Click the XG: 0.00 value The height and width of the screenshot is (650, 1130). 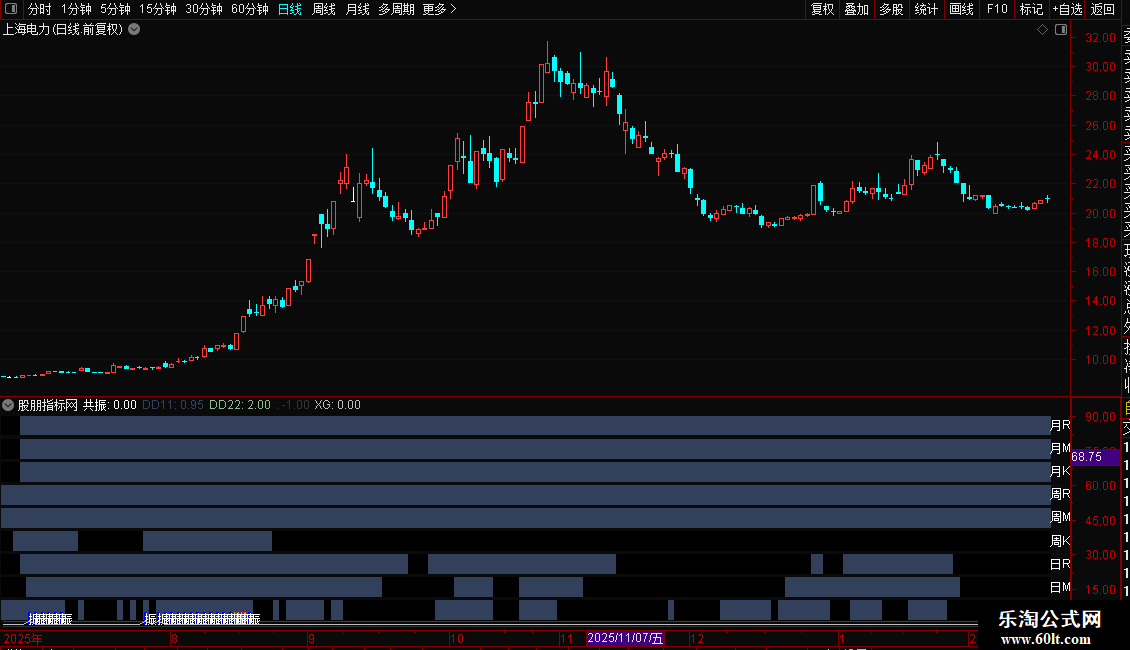click(x=337, y=405)
